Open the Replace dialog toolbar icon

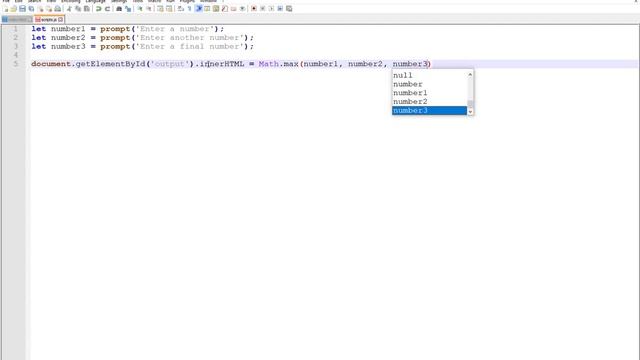click(128, 9)
